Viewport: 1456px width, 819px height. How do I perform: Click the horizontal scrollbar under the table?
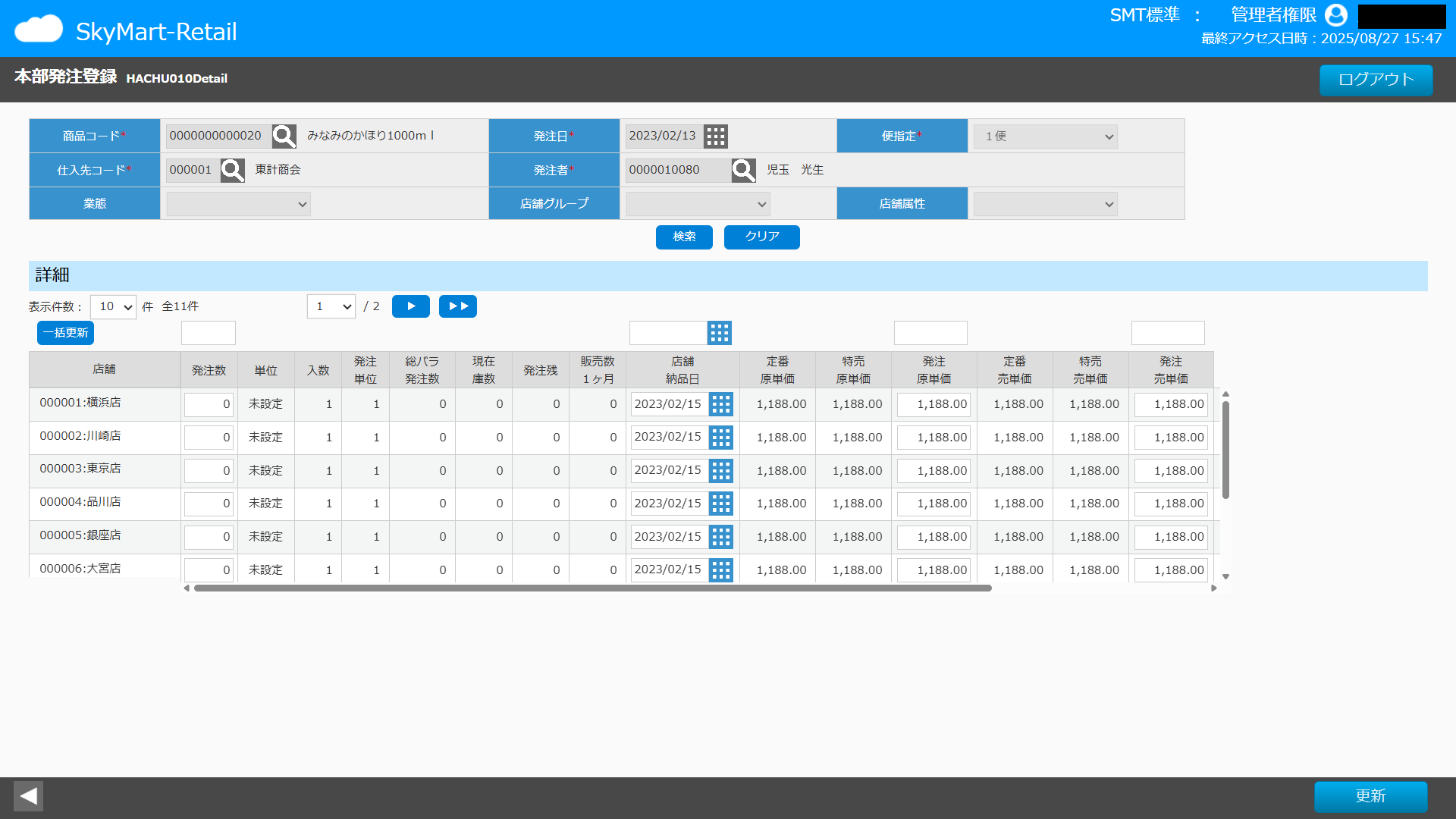591,588
